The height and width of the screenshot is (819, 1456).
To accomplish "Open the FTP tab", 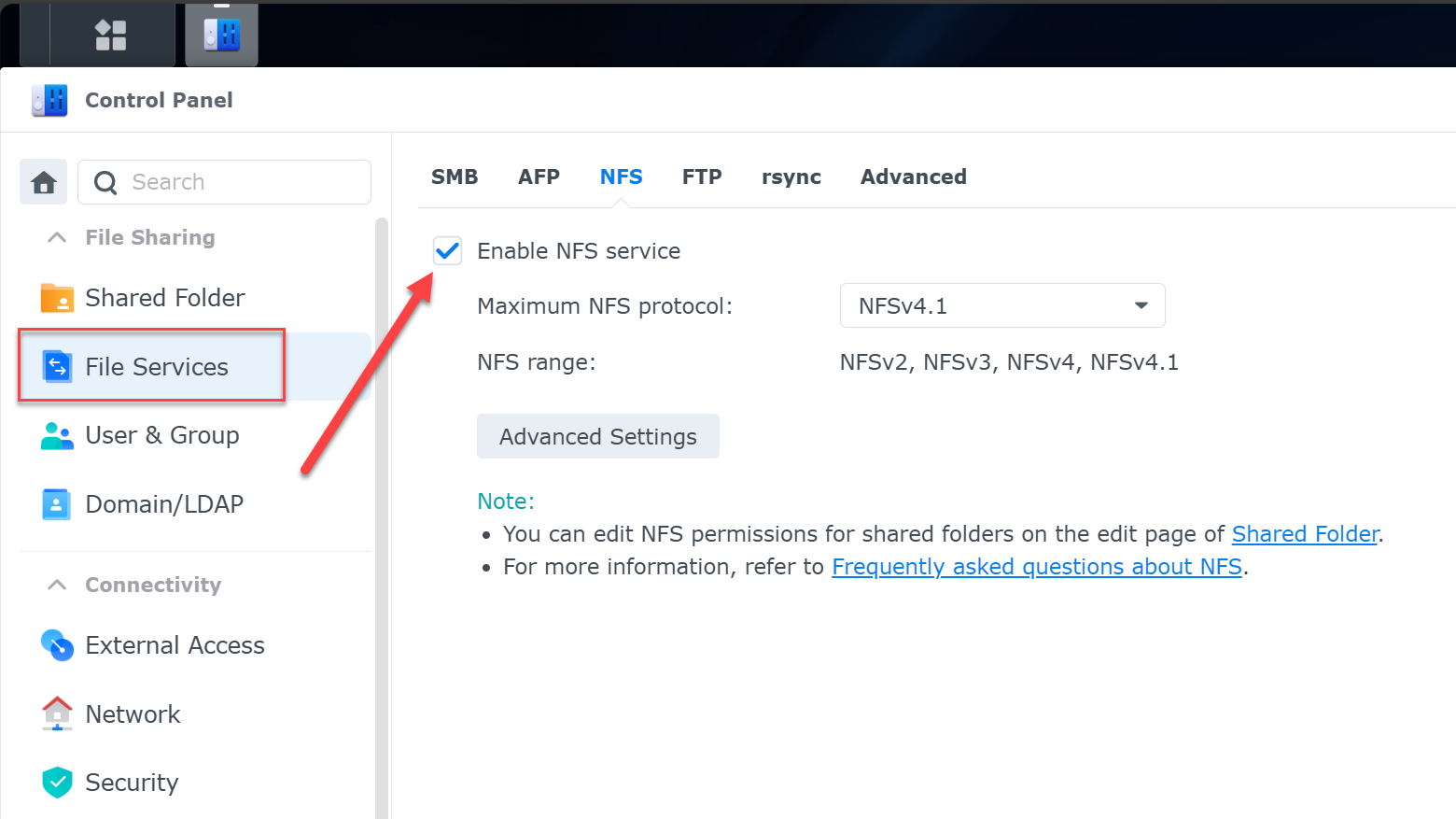I will 702,177.
